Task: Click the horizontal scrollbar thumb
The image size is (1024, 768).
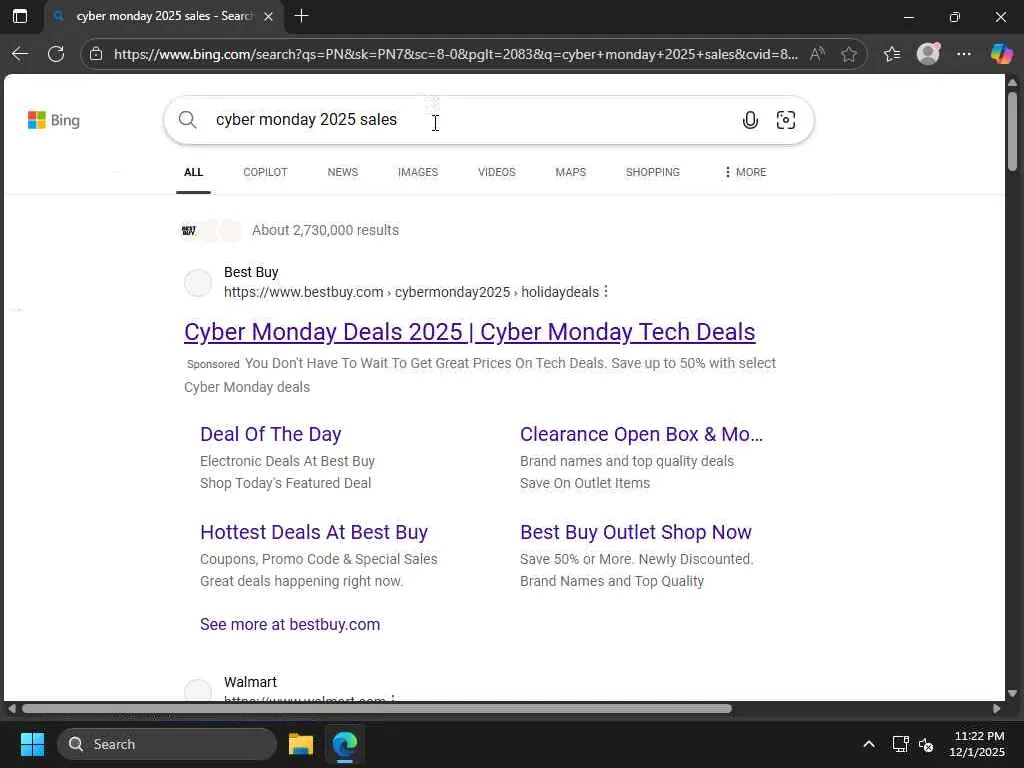Action: pyautogui.click(x=377, y=709)
